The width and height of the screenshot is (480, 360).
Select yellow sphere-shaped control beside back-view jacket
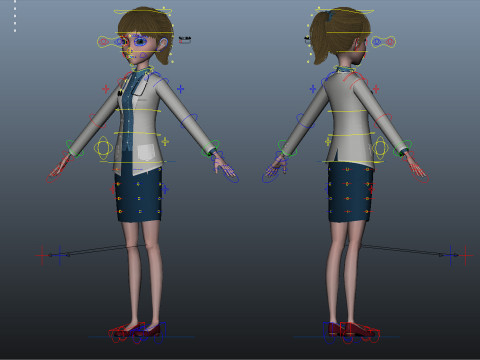[381, 148]
